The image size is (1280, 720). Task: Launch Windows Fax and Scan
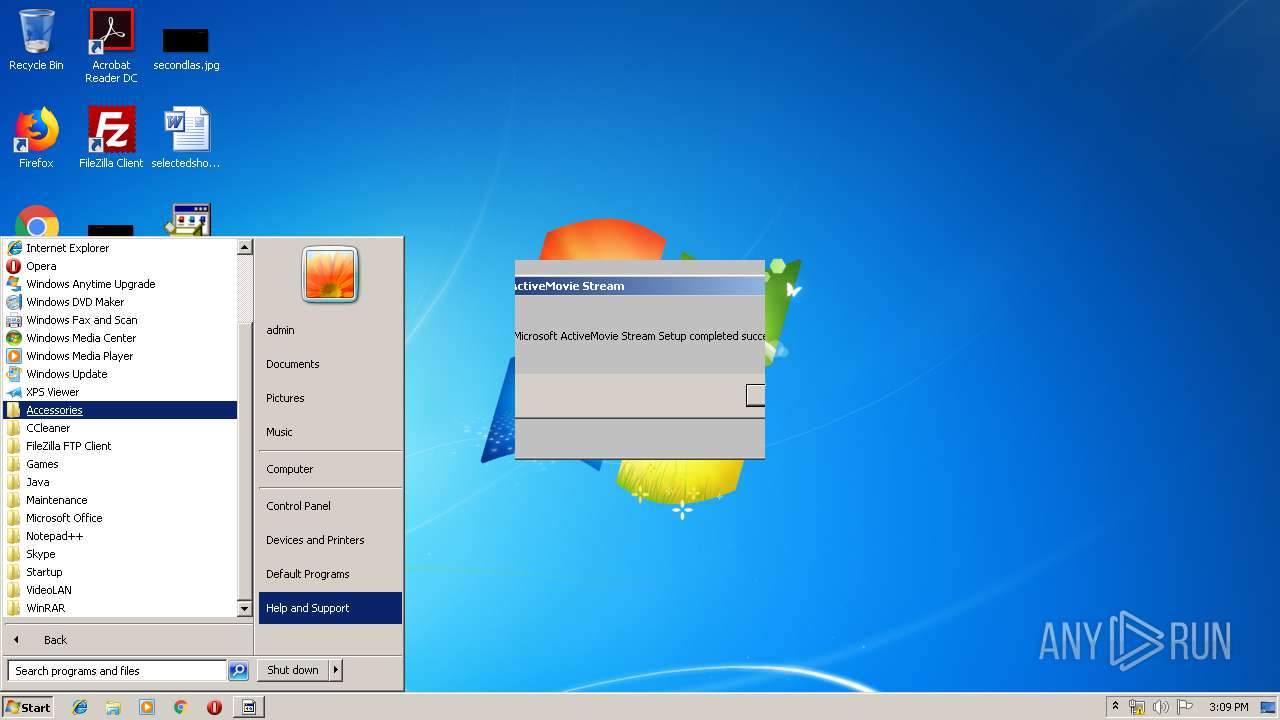(120, 320)
